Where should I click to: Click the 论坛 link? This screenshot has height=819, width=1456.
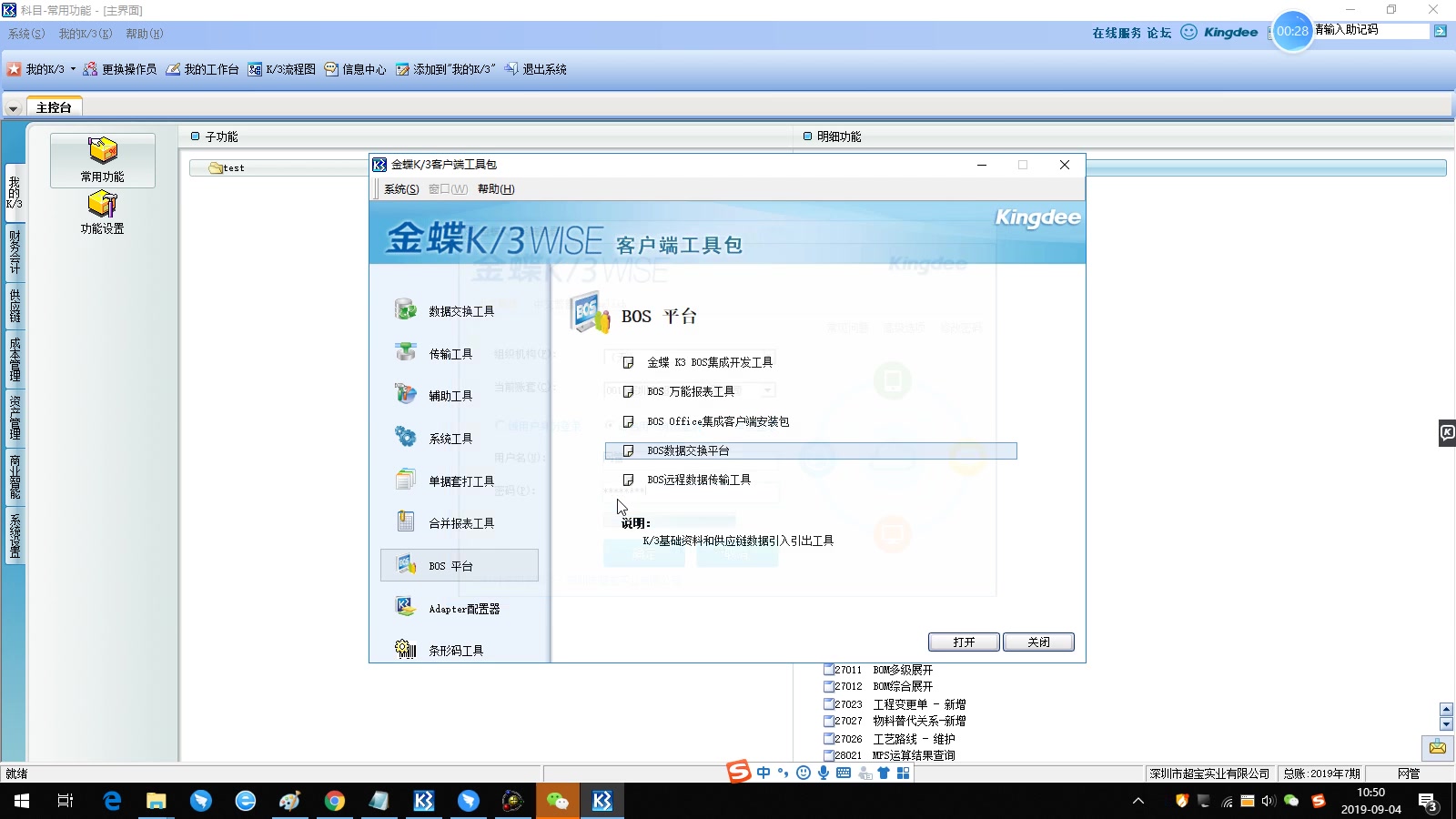[x=1159, y=33]
